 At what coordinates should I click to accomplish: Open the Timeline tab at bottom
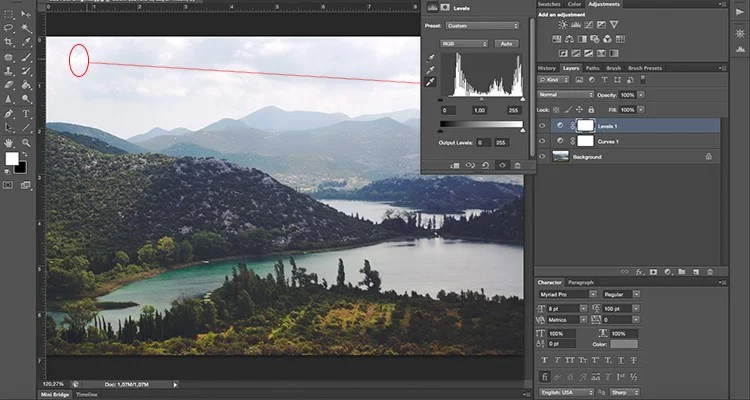pos(87,395)
